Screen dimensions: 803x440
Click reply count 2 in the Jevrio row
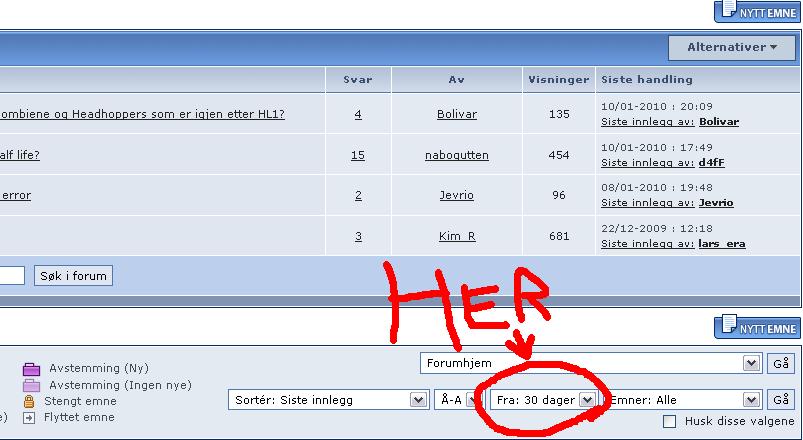click(358, 195)
